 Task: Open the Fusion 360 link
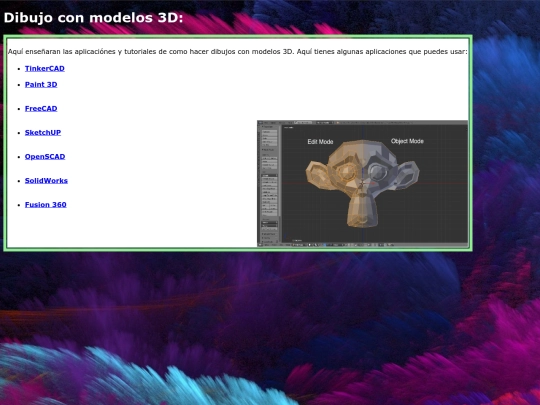(45, 205)
